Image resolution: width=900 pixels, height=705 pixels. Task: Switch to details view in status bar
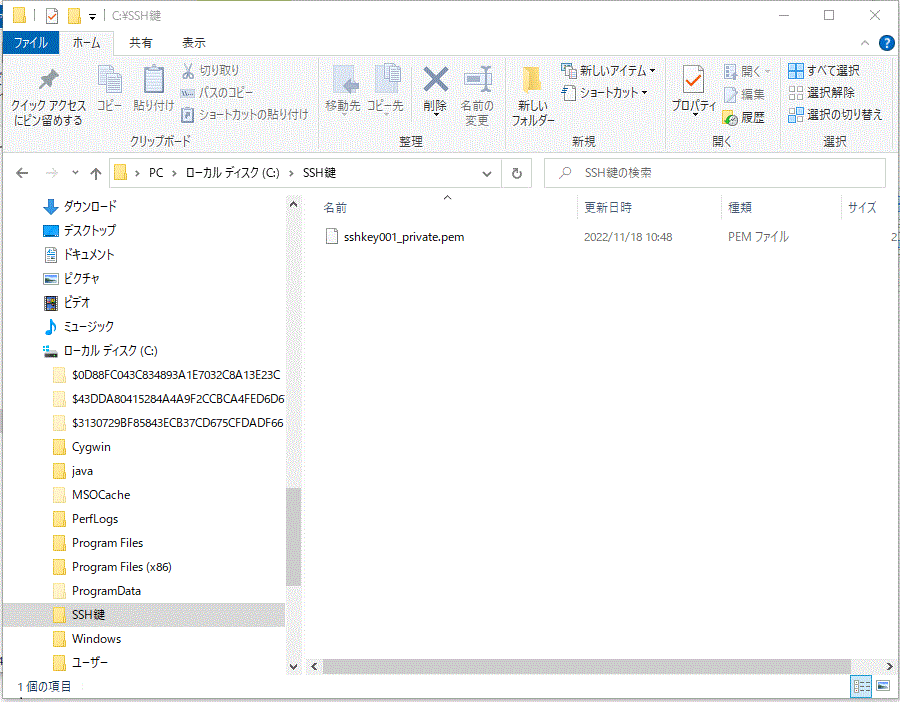(860, 687)
